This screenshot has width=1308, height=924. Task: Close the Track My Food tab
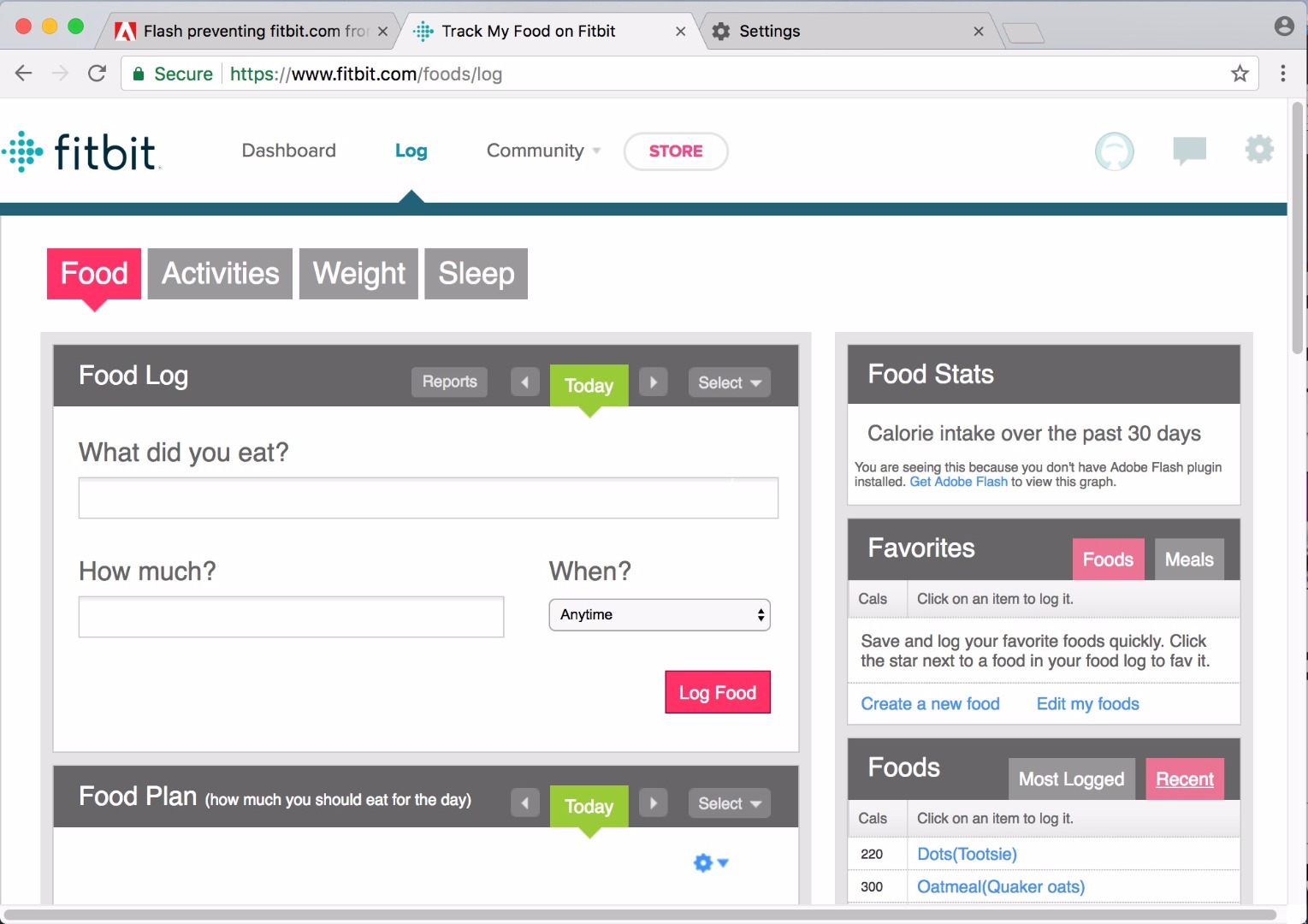coord(680,32)
